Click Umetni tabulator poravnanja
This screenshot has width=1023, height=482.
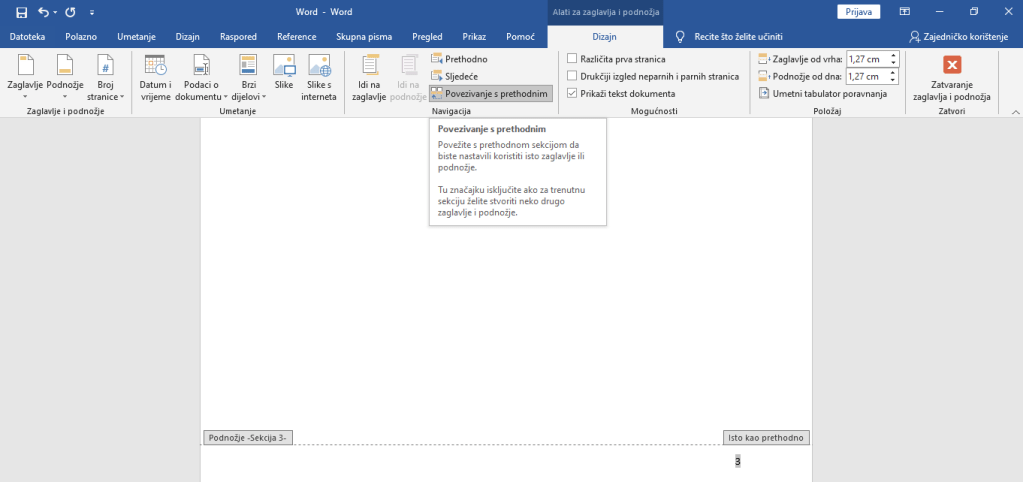click(822, 93)
